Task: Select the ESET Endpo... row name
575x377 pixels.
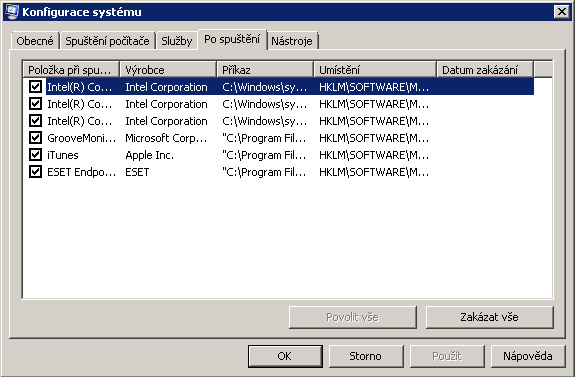Action: tap(81, 172)
